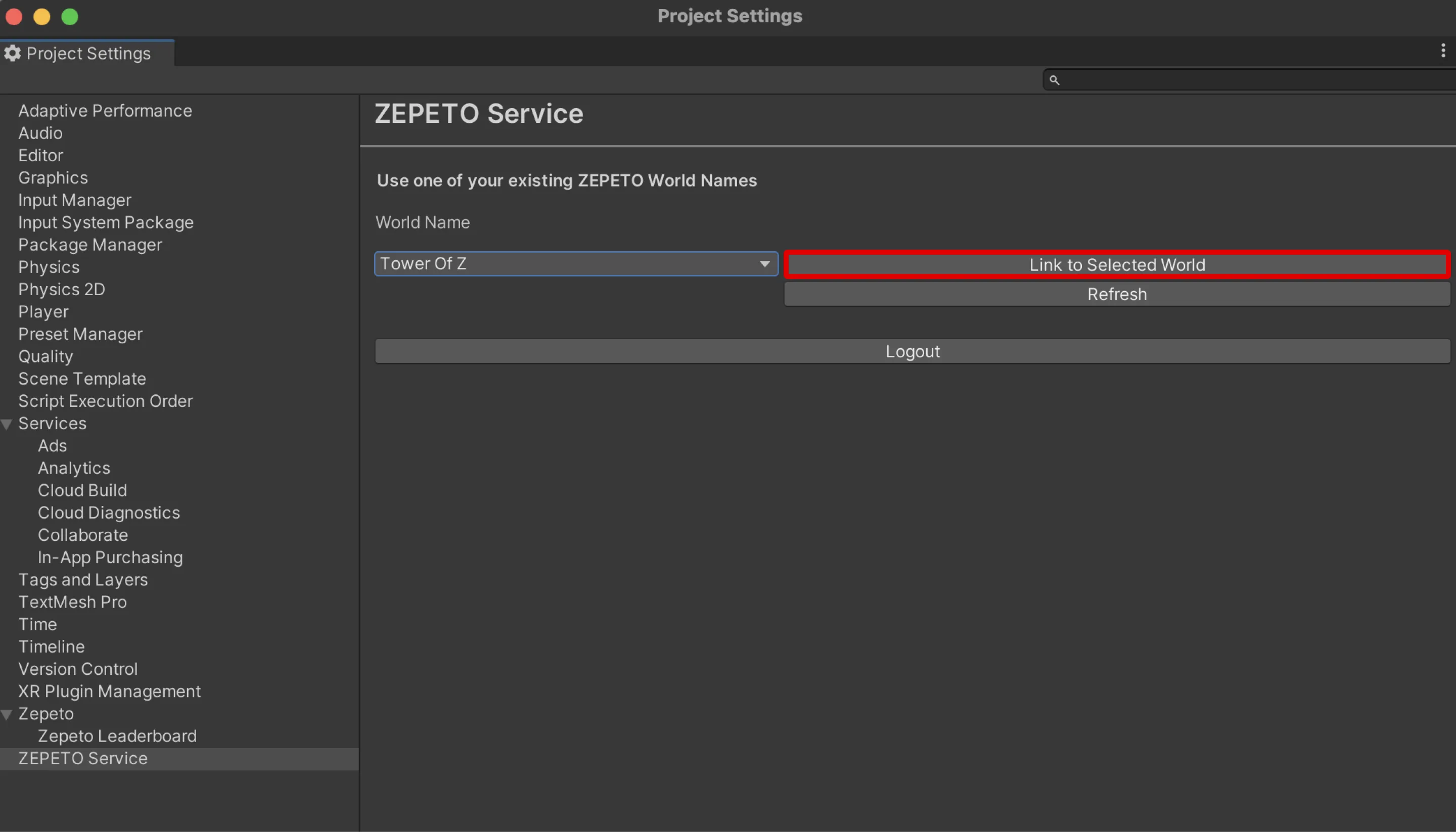Click Link to Selected World button
The height and width of the screenshot is (832, 1456).
tap(1117, 264)
